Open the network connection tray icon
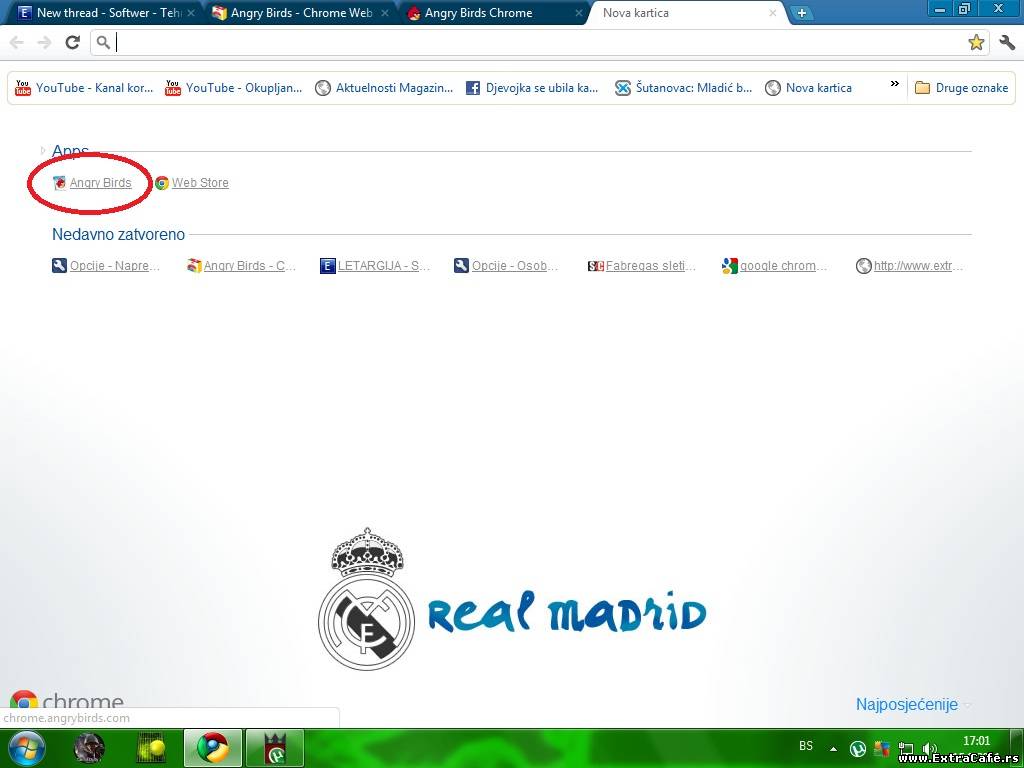The height and width of the screenshot is (768, 1024). click(906, 749)
